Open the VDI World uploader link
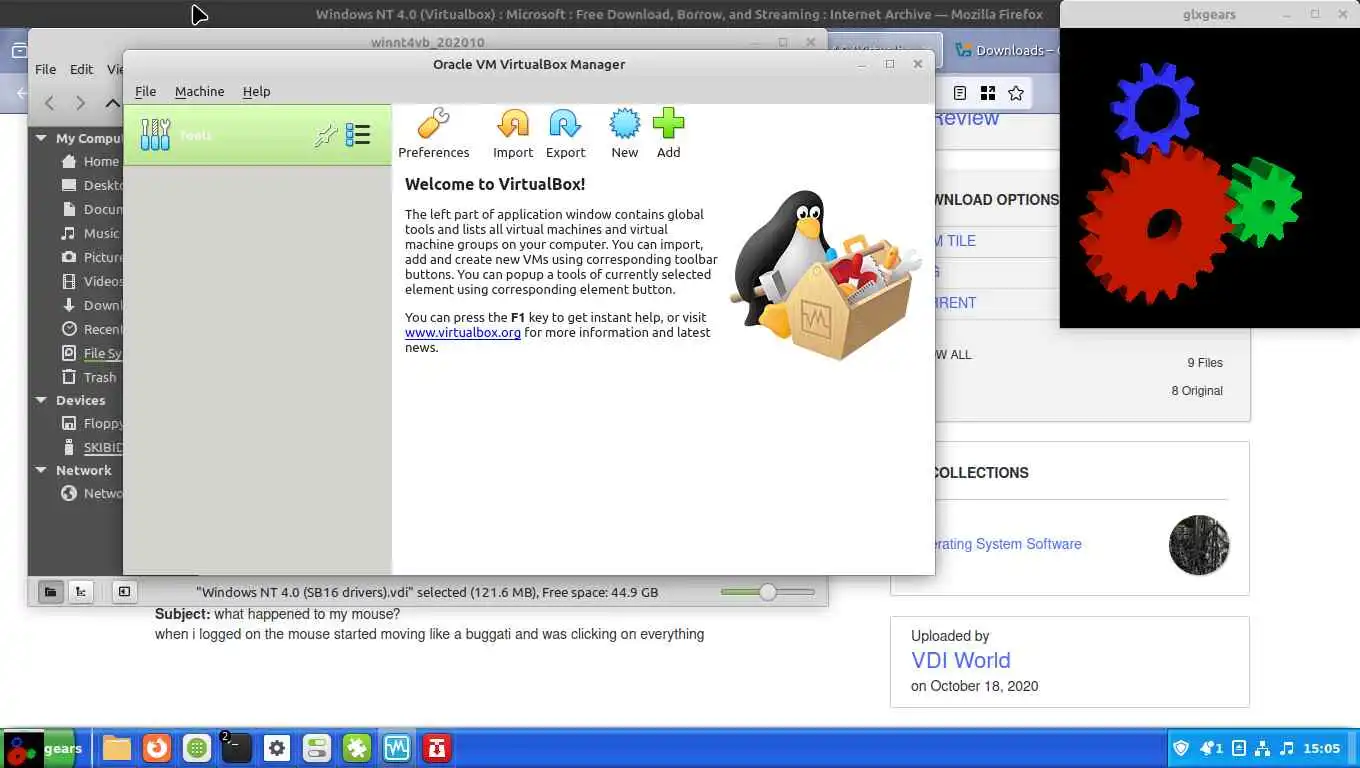Viewport: 1360px width, 768px height. [x=961, y=660]
